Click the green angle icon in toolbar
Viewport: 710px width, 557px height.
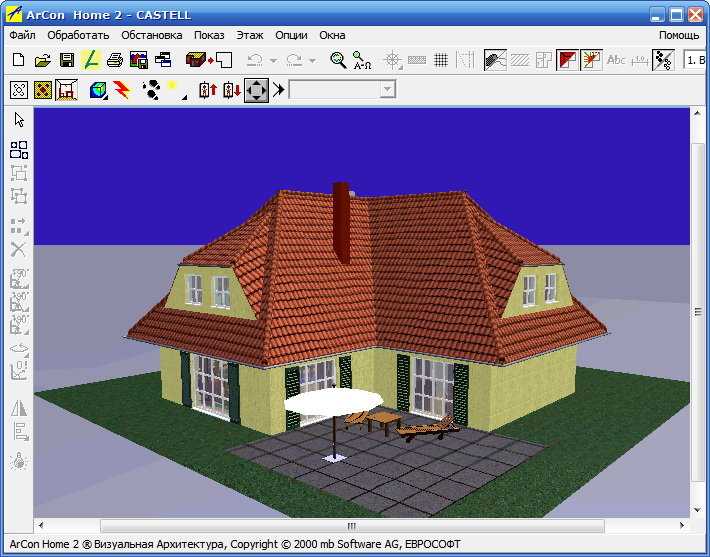pos(91,60)
